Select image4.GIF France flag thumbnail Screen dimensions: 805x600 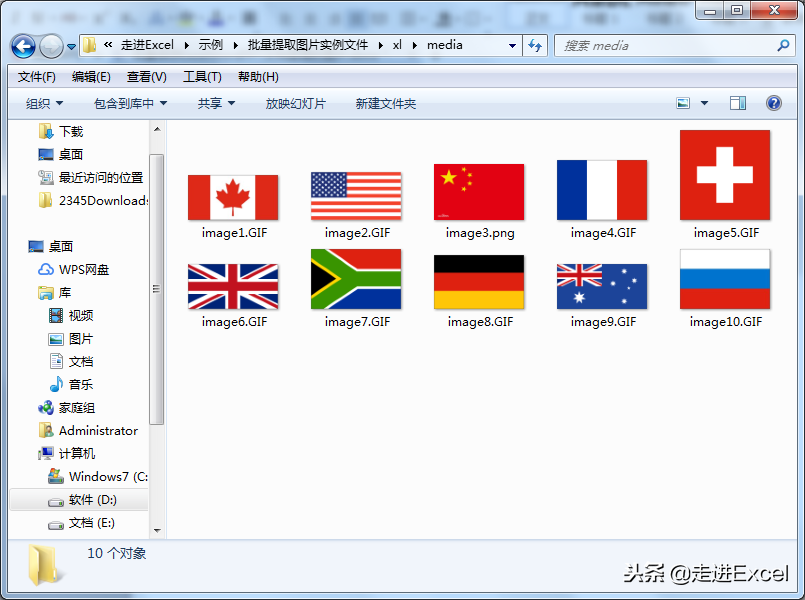(602, 190)
